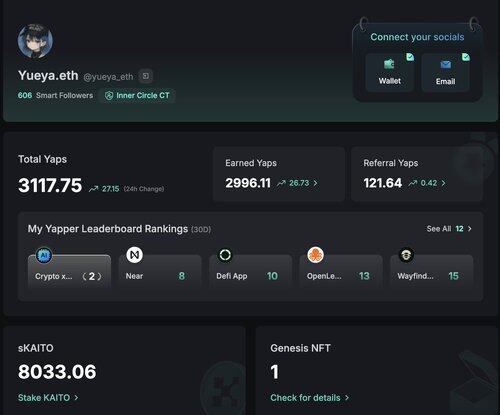
Task: Click the Earned Yaps value 2996.11
Action: coord(248,183)
